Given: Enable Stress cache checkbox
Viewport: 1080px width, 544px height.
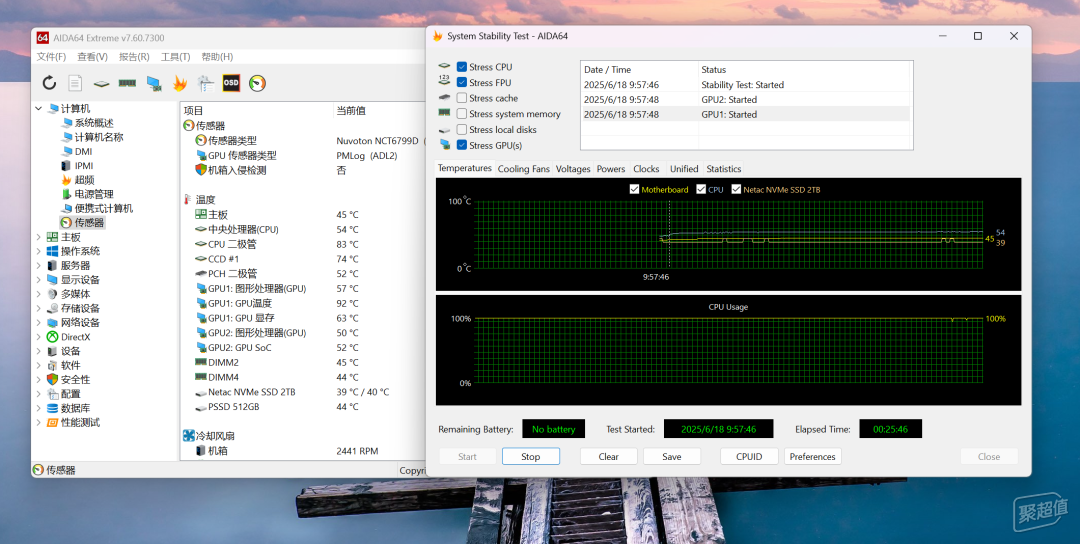Looking at the screenshot, I should point(461,98).
